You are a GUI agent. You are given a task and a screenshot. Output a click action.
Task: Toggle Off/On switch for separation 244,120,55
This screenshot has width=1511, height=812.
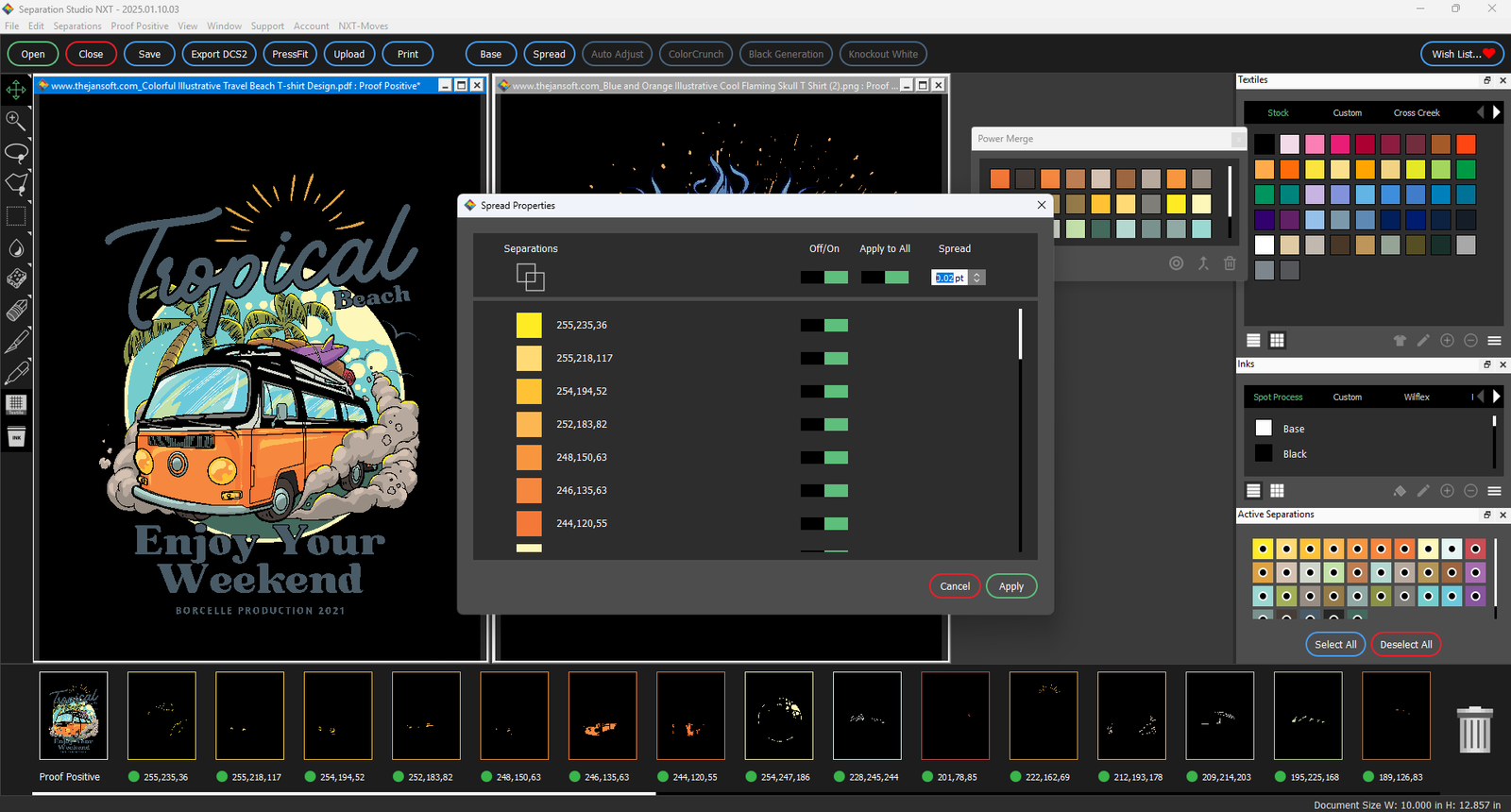(x=824, y=523)
